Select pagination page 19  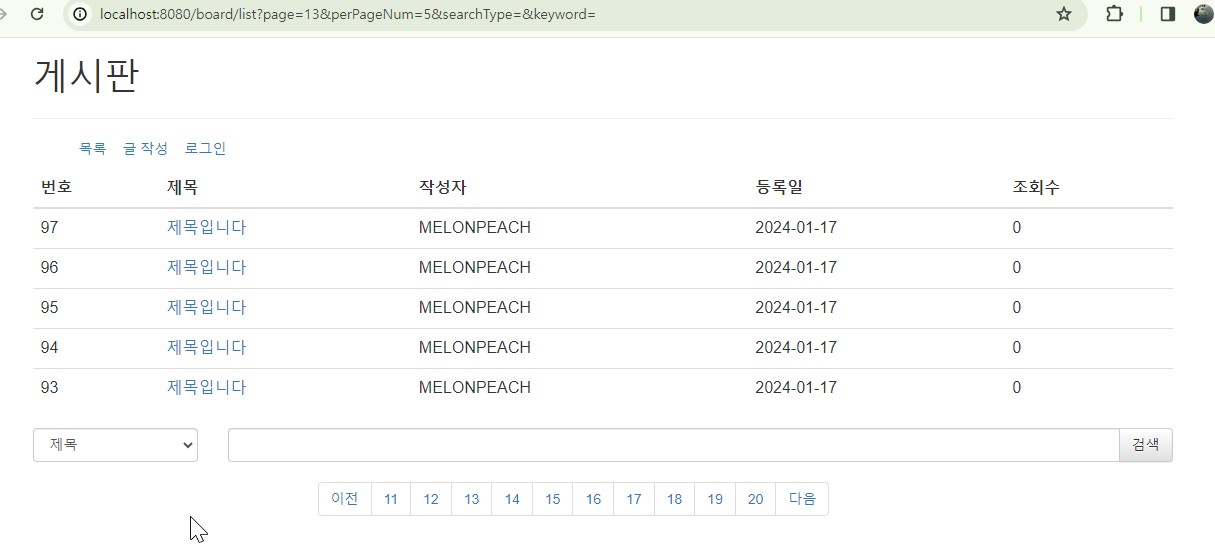[715, 499]
